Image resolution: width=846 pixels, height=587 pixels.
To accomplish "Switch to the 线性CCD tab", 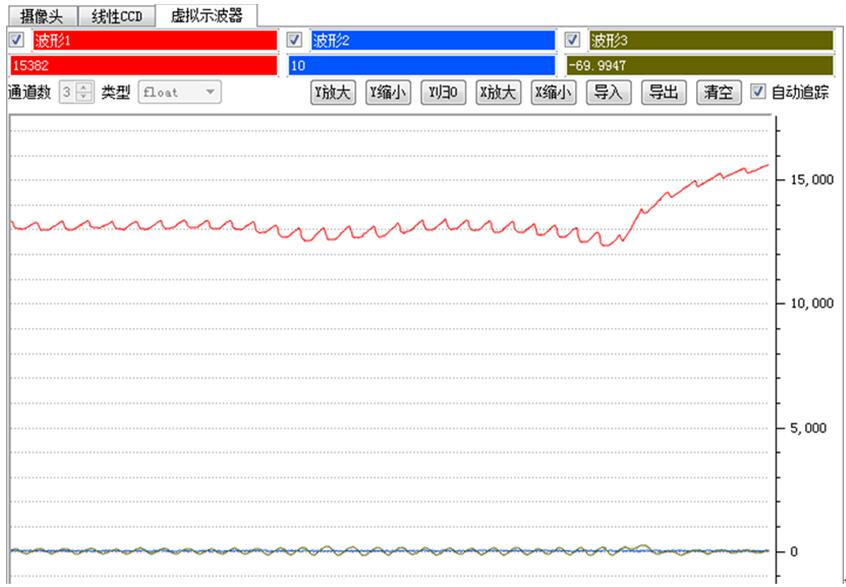I will pyautogui.click(x=117, y=17).
